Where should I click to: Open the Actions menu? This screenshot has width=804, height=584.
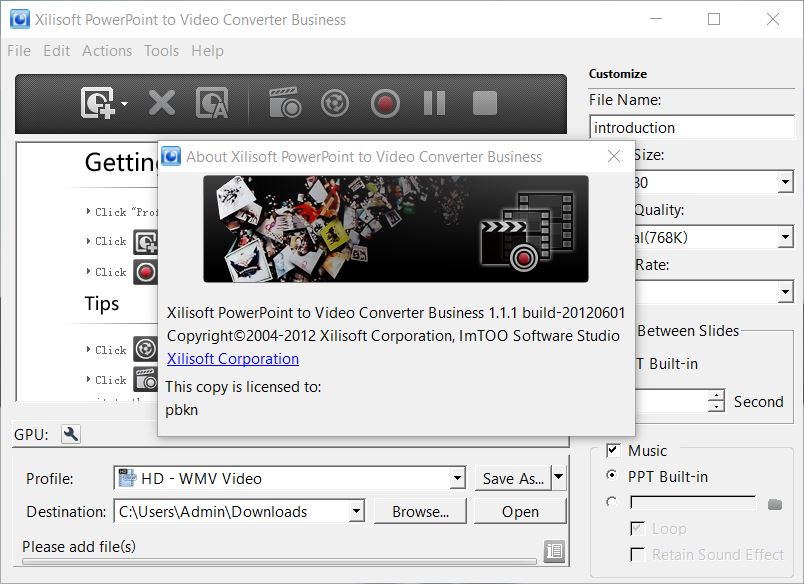(x=107, y=51)
